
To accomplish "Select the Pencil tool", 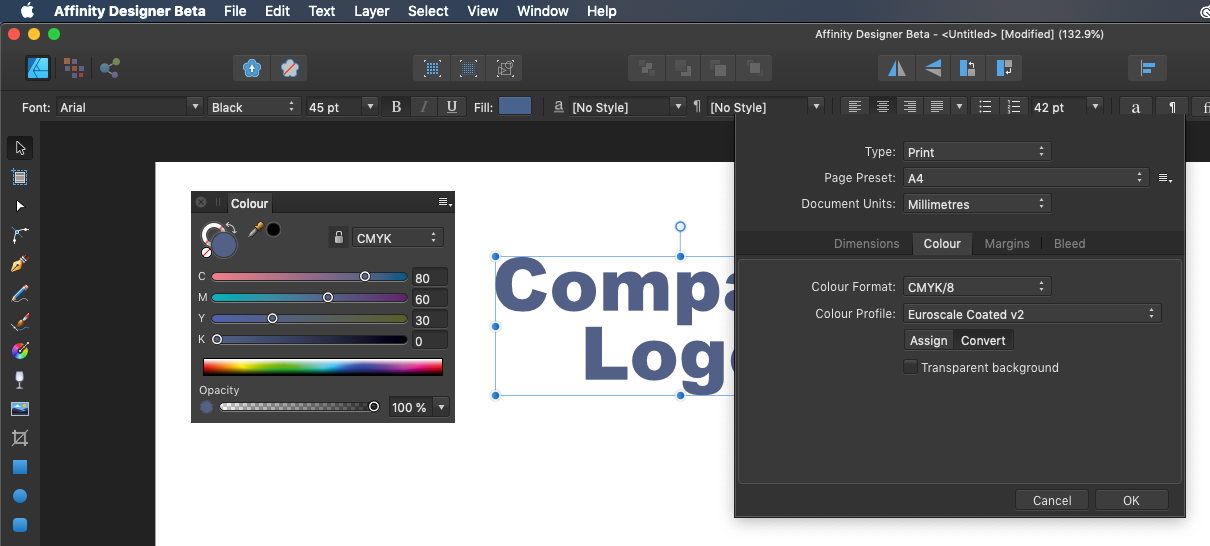I will tap(20, 293).
